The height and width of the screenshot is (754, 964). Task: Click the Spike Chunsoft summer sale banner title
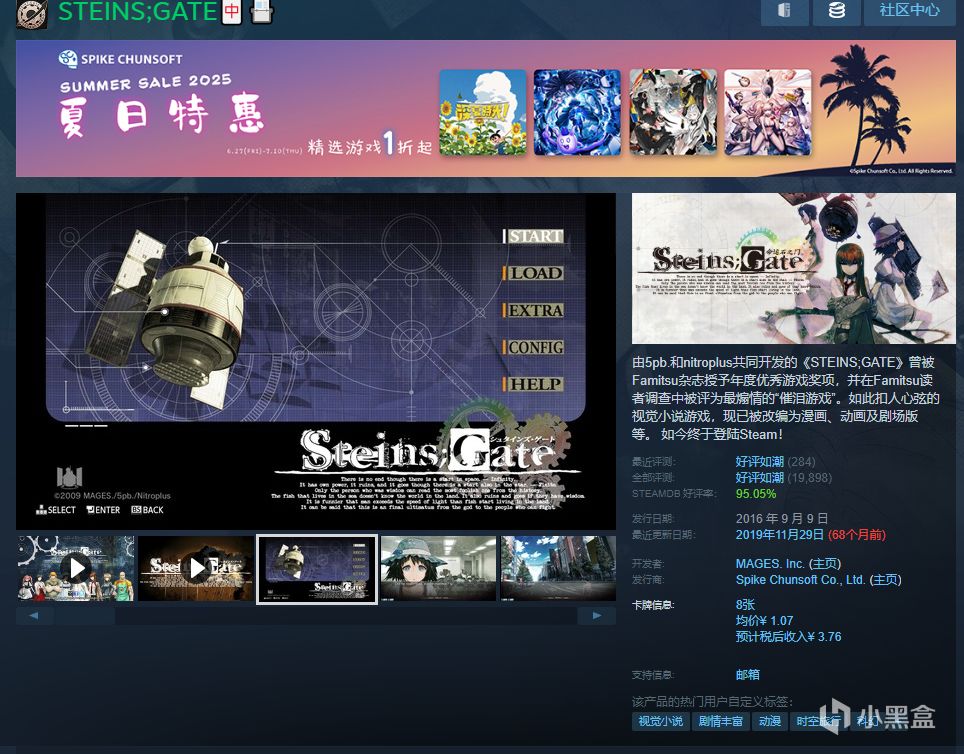point(162,114)
